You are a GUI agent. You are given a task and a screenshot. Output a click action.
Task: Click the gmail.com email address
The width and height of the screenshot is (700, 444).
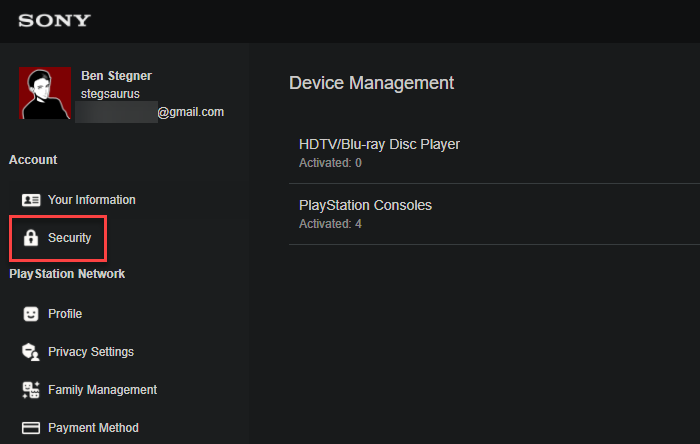[x=190, y=112]
